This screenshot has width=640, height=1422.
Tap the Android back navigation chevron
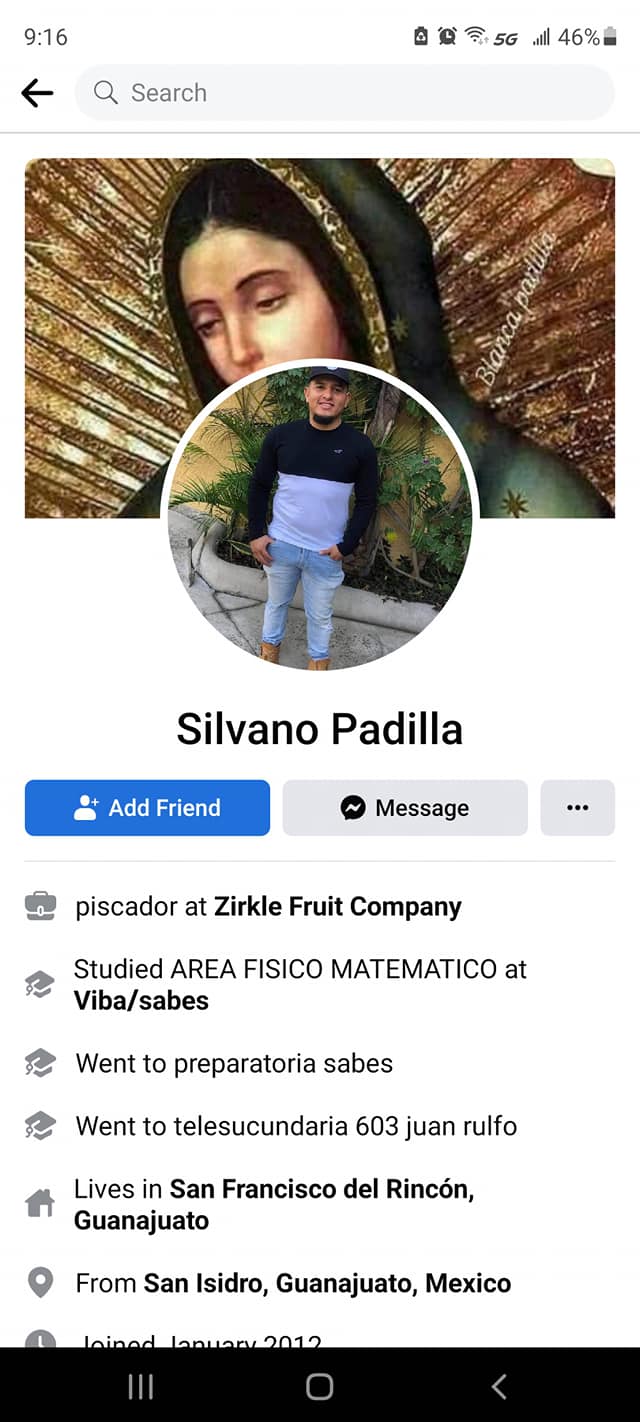click(499, 1386)
